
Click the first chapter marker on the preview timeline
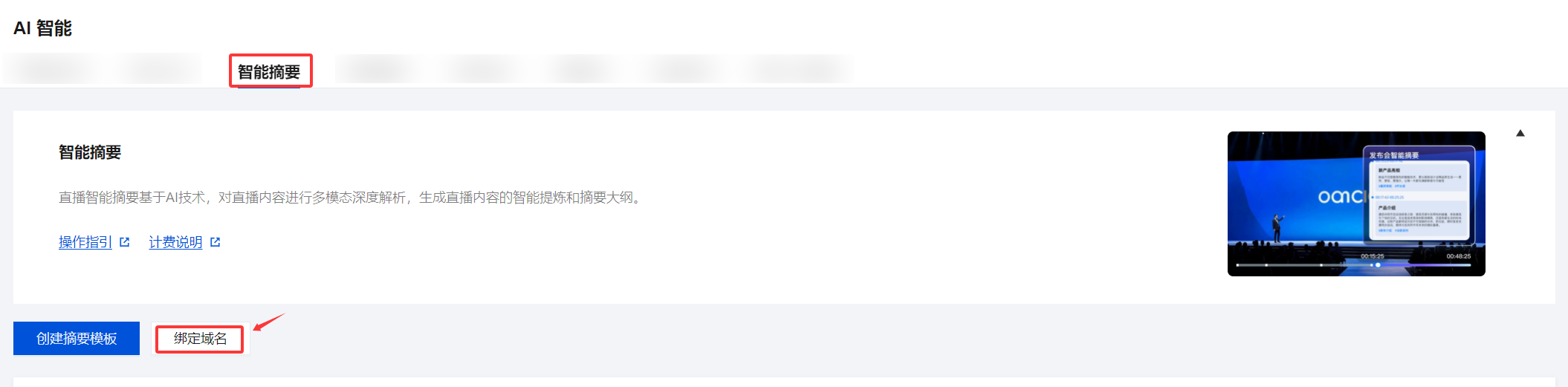pos(1266,265)
